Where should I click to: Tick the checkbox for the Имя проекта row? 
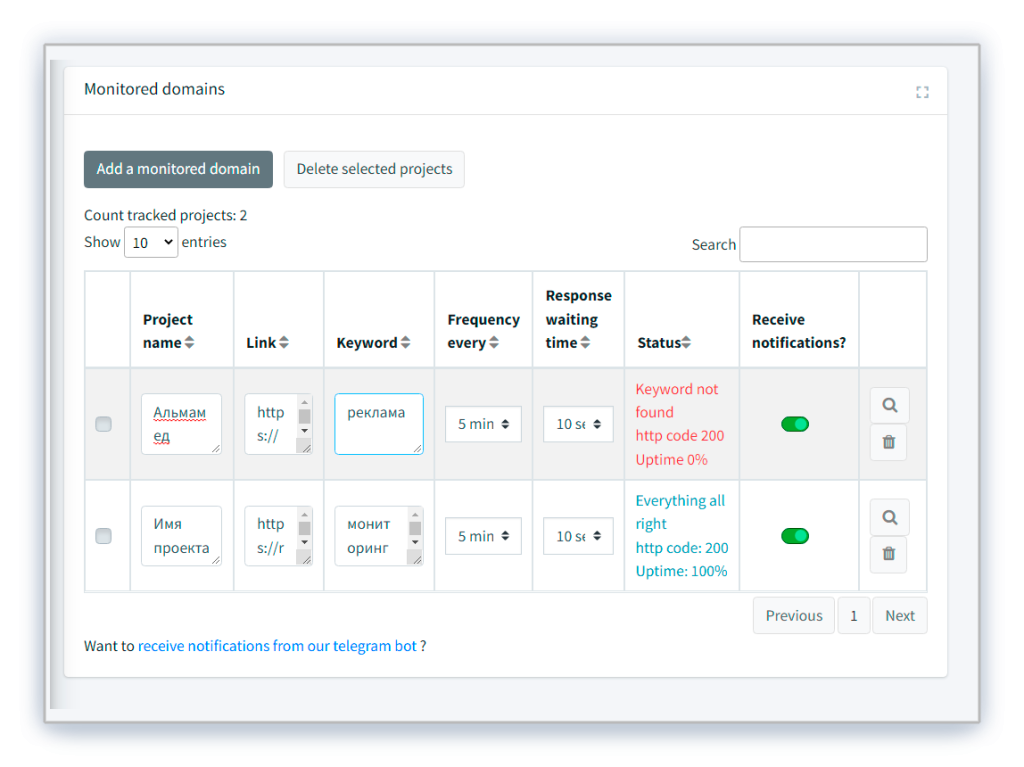[103, 536]
